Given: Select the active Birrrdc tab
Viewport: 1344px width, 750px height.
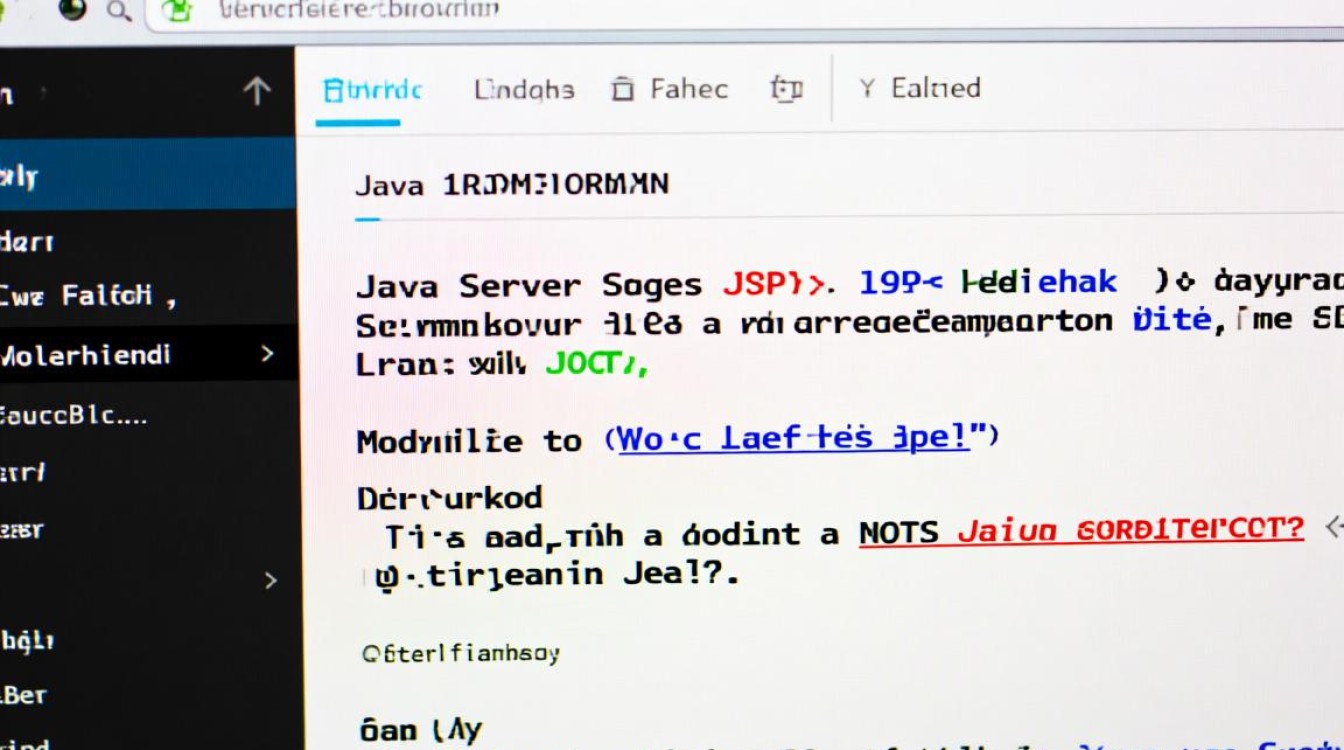Looking at the screenshot, I should pos(372,89).
